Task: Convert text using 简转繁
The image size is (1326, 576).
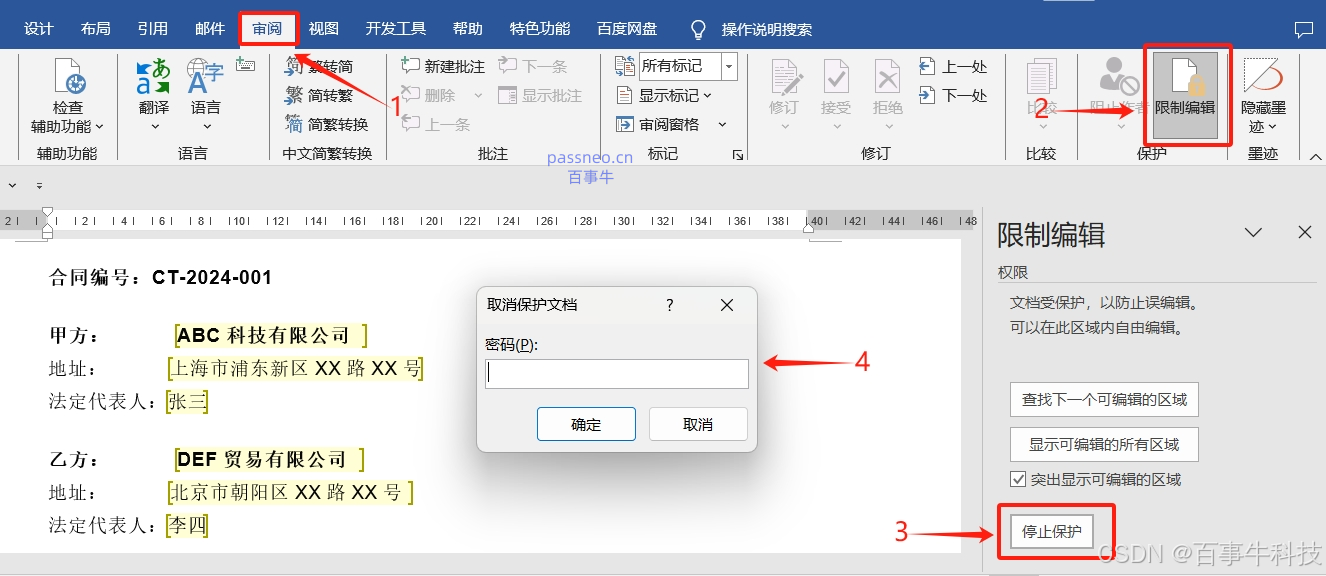Action: coord(319,95)
